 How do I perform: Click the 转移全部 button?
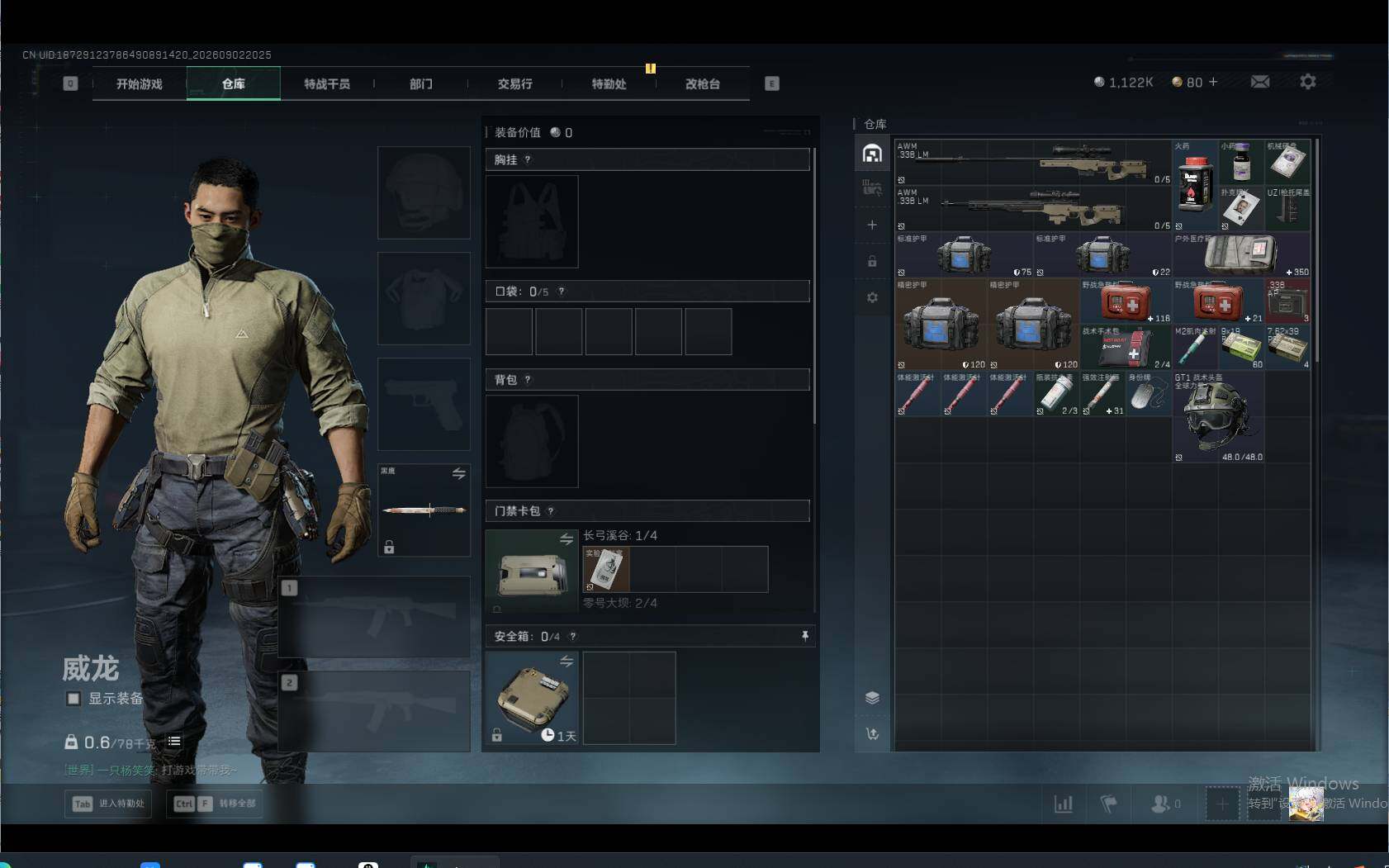point(215,804)
